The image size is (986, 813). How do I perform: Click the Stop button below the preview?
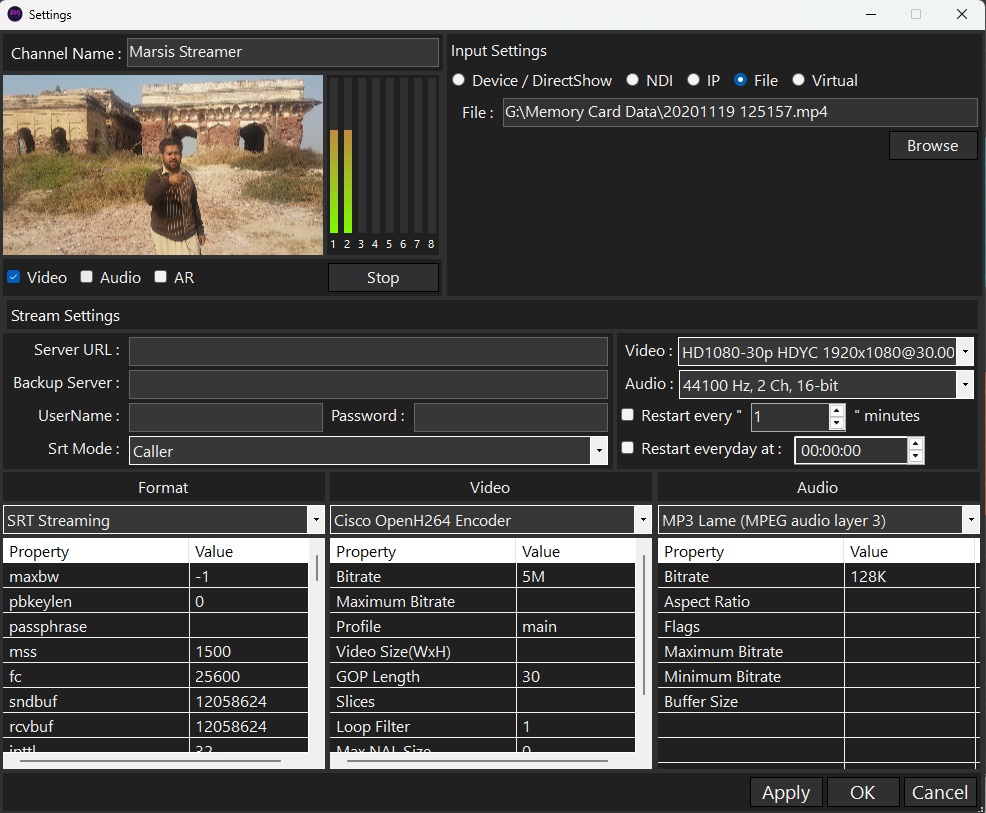pos(383,277)
